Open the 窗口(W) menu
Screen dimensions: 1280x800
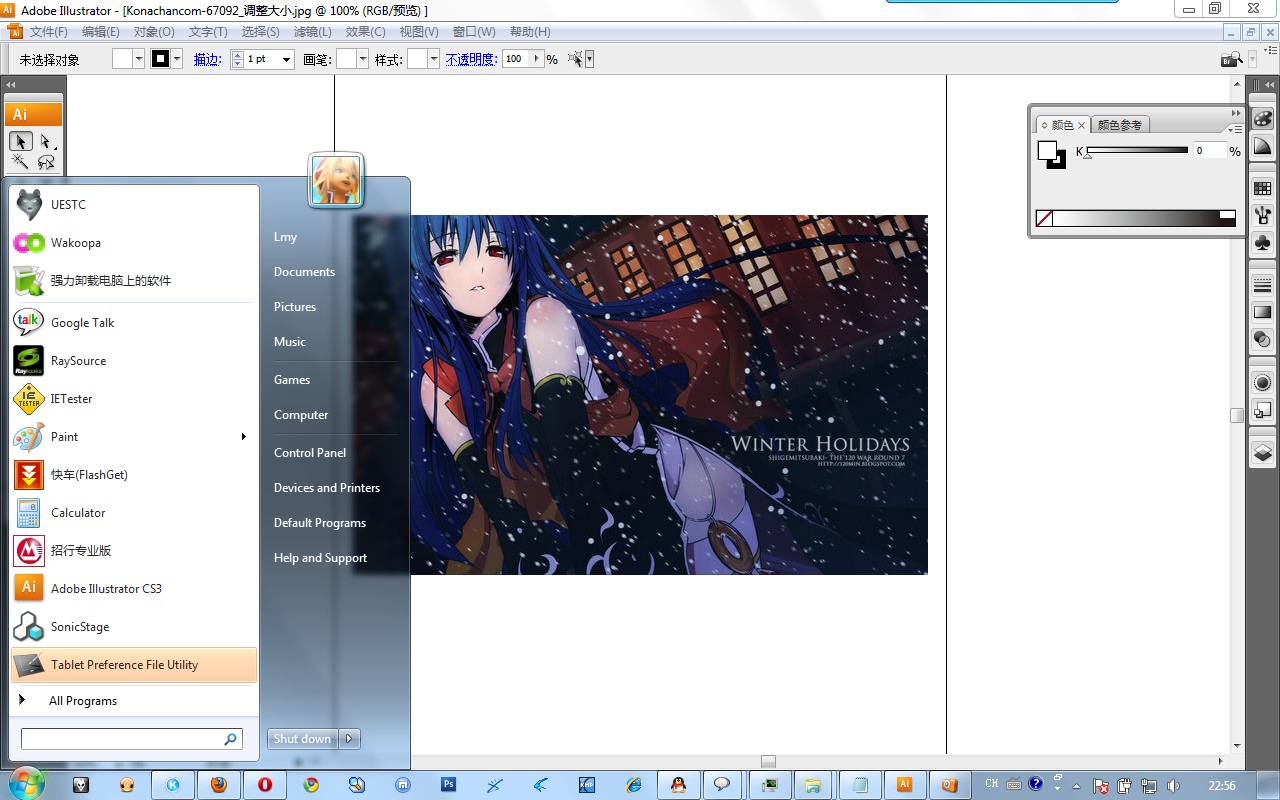click(x=473, y=32)
